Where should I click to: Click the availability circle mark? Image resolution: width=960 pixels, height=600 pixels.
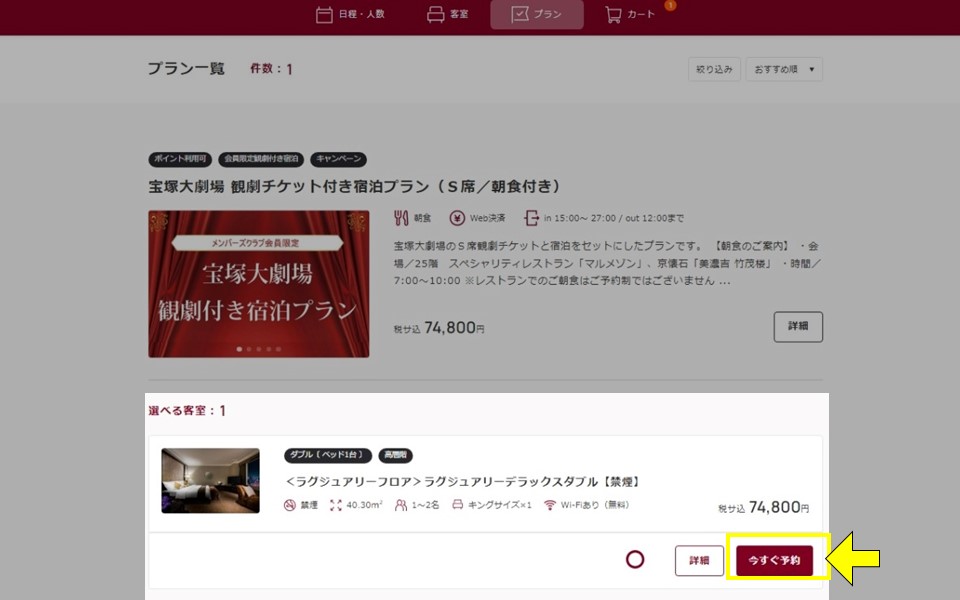[635, 560]
